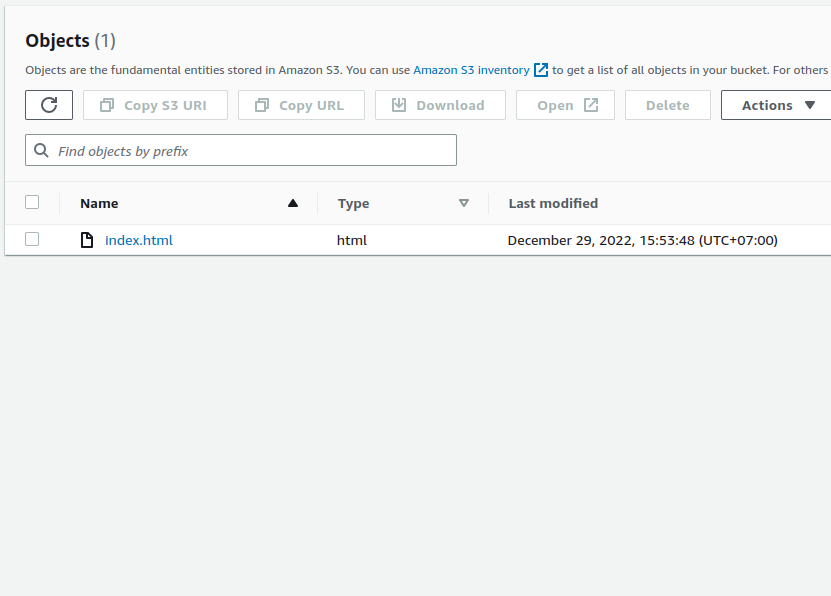
Task: Click the copy icon in Copy URL
Action: pyautogui.click(x=262, y=105)
